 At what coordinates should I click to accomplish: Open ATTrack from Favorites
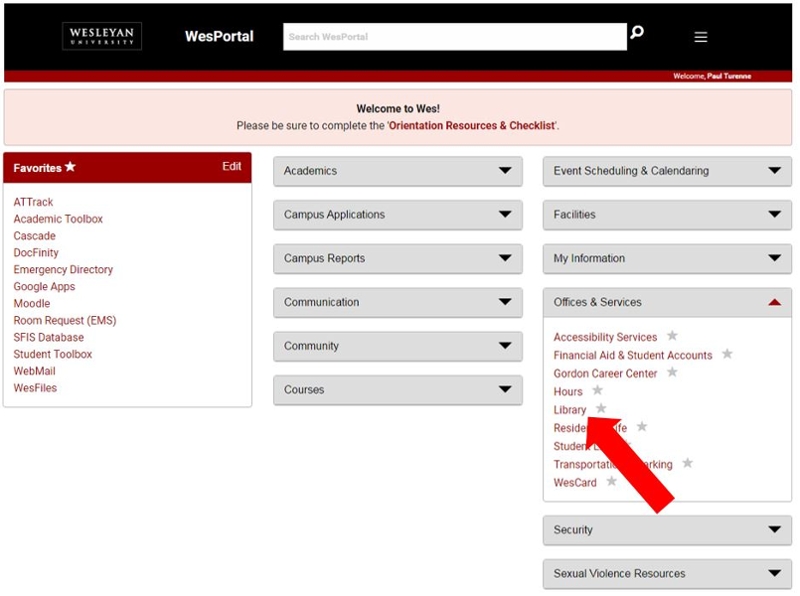pyautogui.click(x=33, y=202)
